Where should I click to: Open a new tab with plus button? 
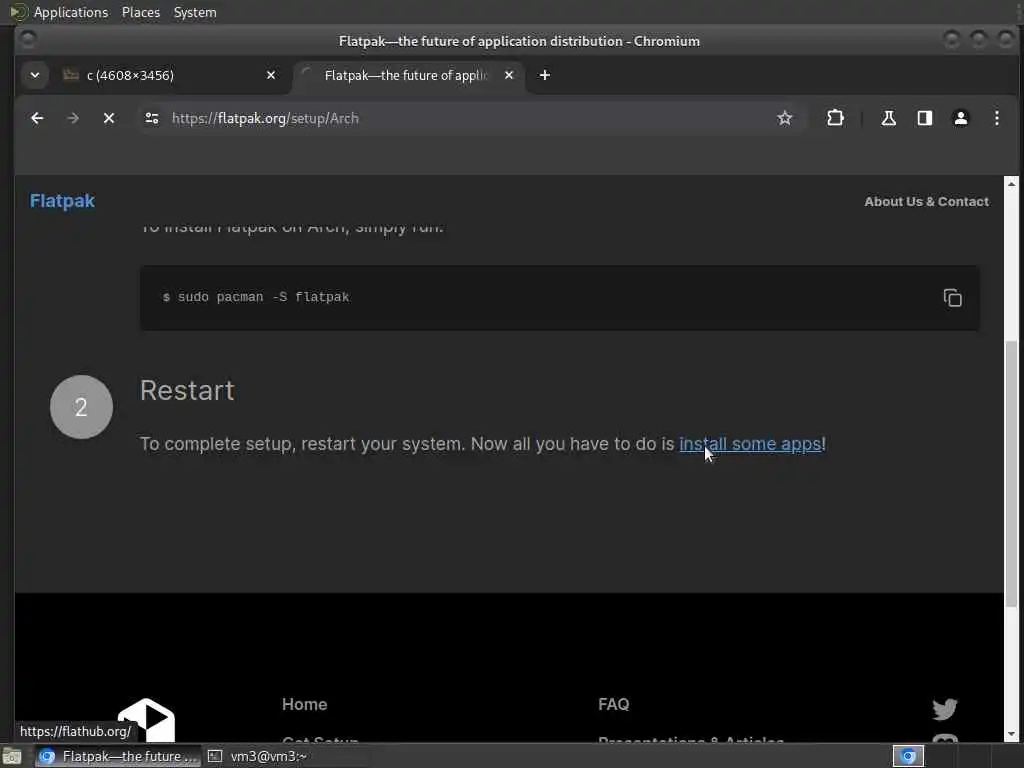click(545, 75)
